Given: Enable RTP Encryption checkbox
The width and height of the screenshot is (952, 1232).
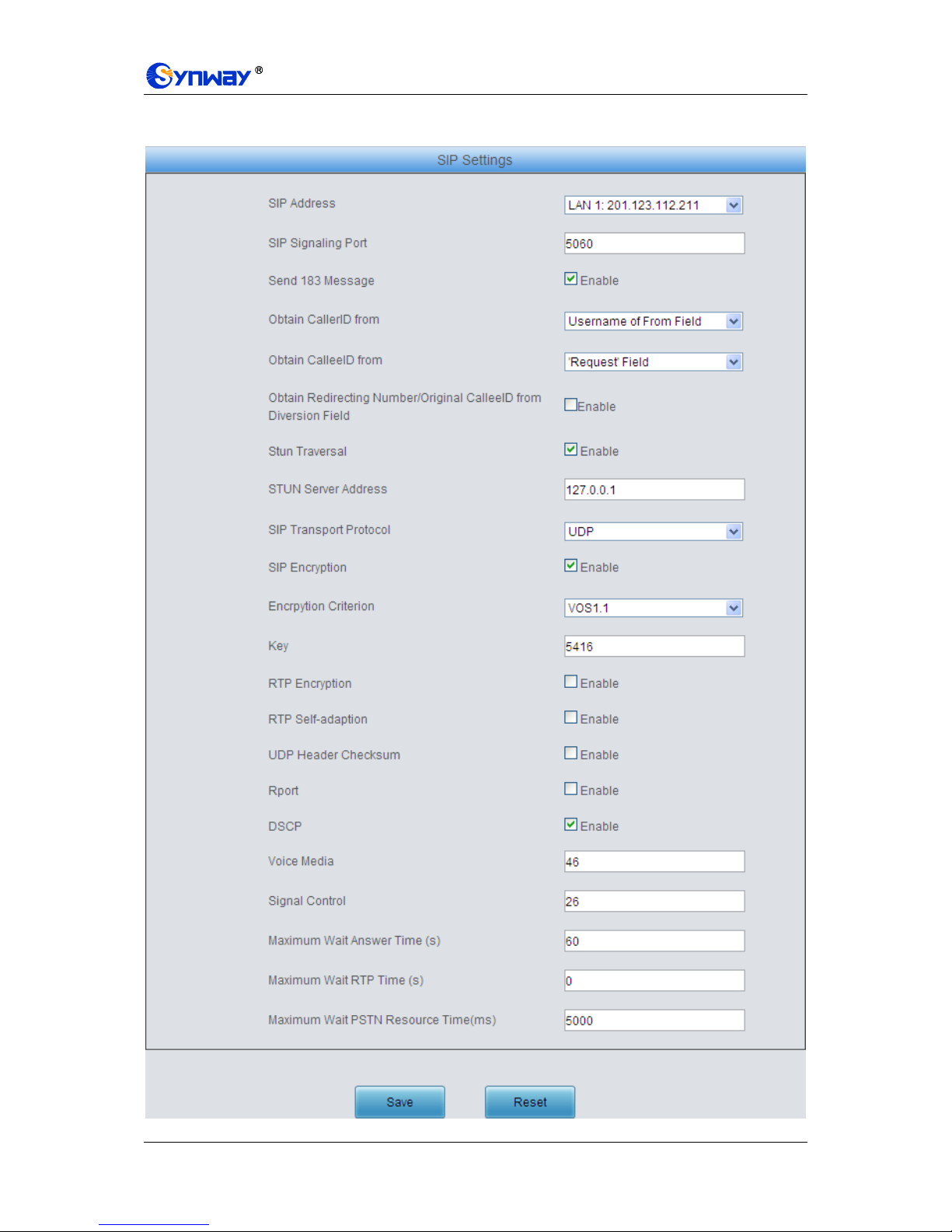Looking at the screenshot, I should (570, 682).
